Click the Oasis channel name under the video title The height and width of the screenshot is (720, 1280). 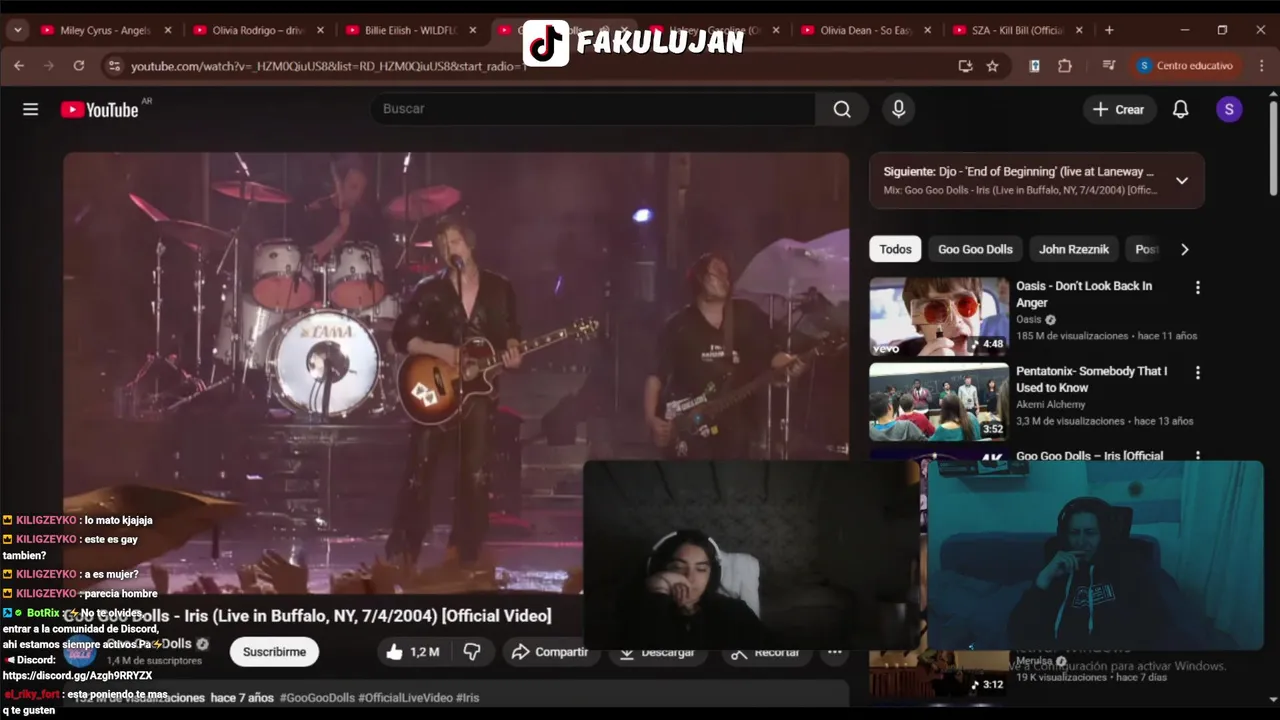point(1028,320)
